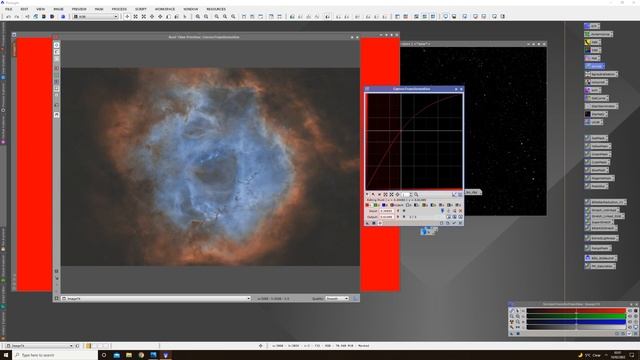The height and width of the screenshot is (360, 640).
Task: Click the Apply square icon in CurvesTransformation
Action: [x=374, y=223]
